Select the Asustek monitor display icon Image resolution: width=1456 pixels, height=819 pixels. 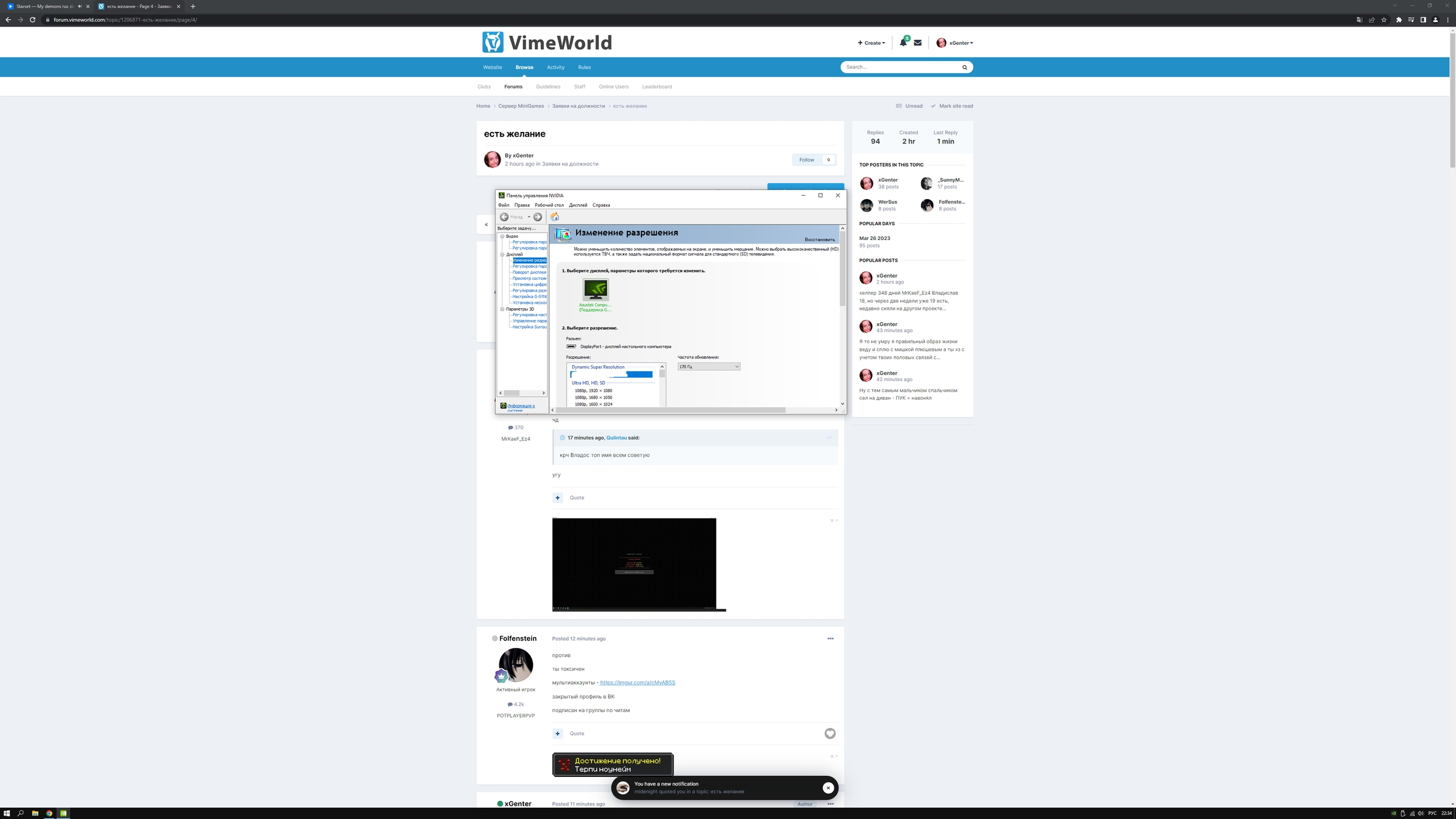595,290
